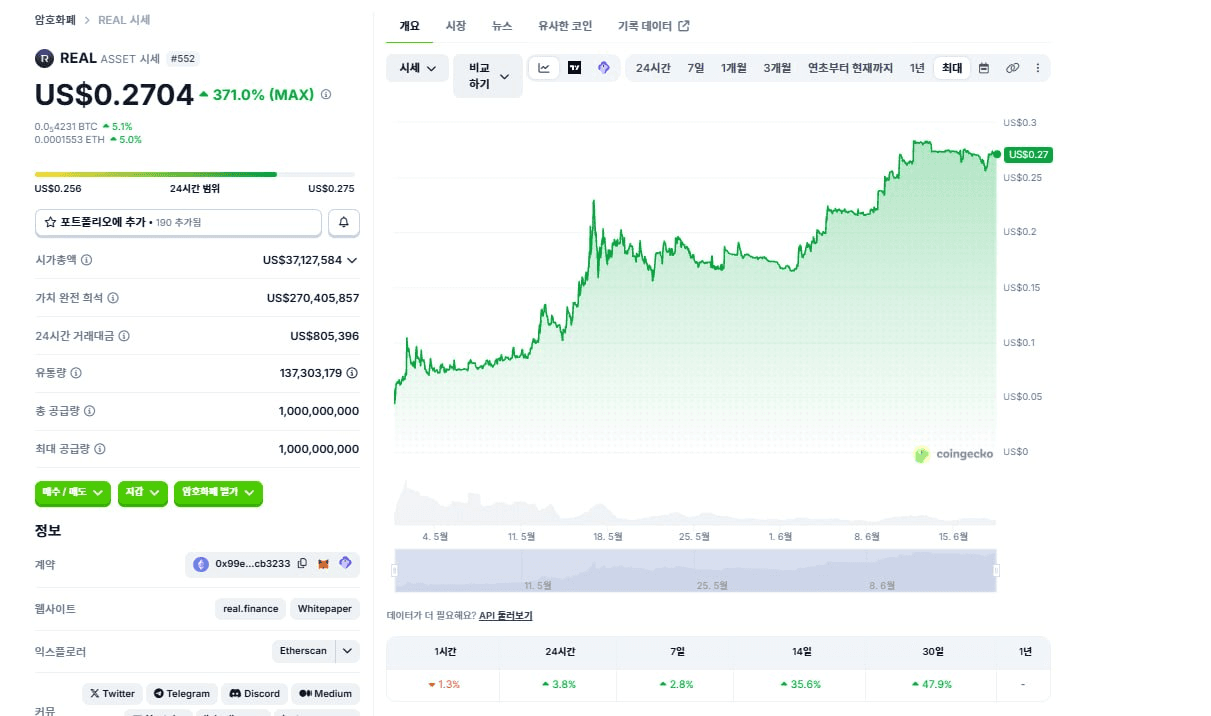This screenshot has height=716, width=1211.
Task: Click the MetaMask fox icon
Action: click(x=323, y=564)
